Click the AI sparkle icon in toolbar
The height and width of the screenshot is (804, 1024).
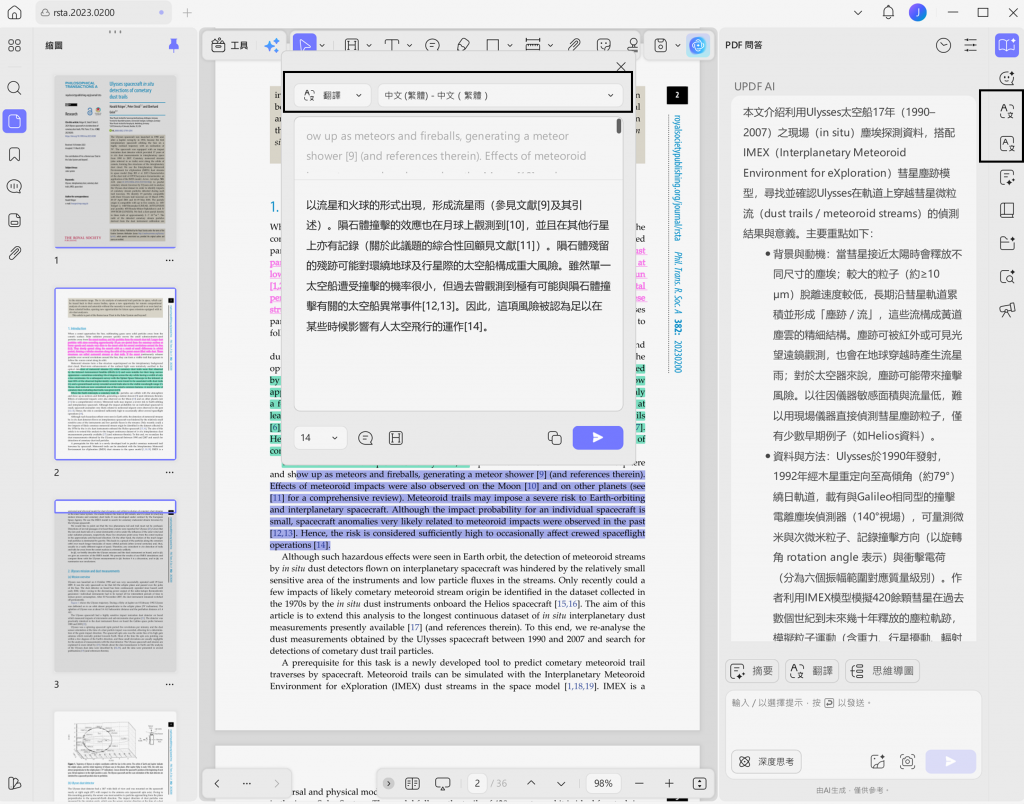[x=272, y=45]
